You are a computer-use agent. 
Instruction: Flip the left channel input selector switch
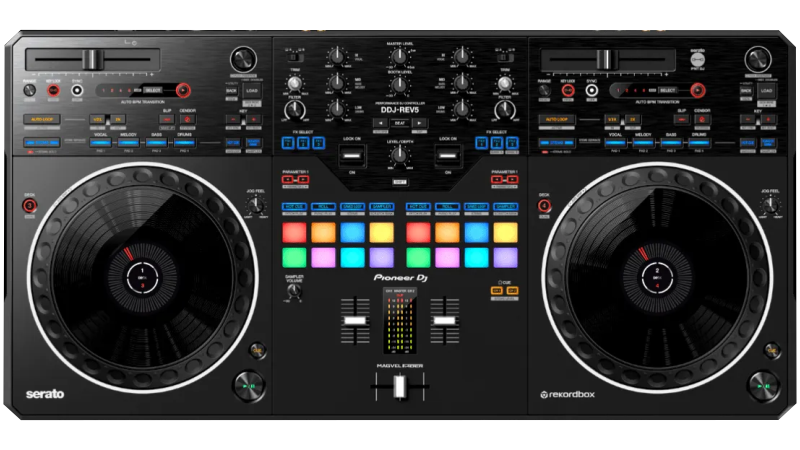click(x=295, y=56)
